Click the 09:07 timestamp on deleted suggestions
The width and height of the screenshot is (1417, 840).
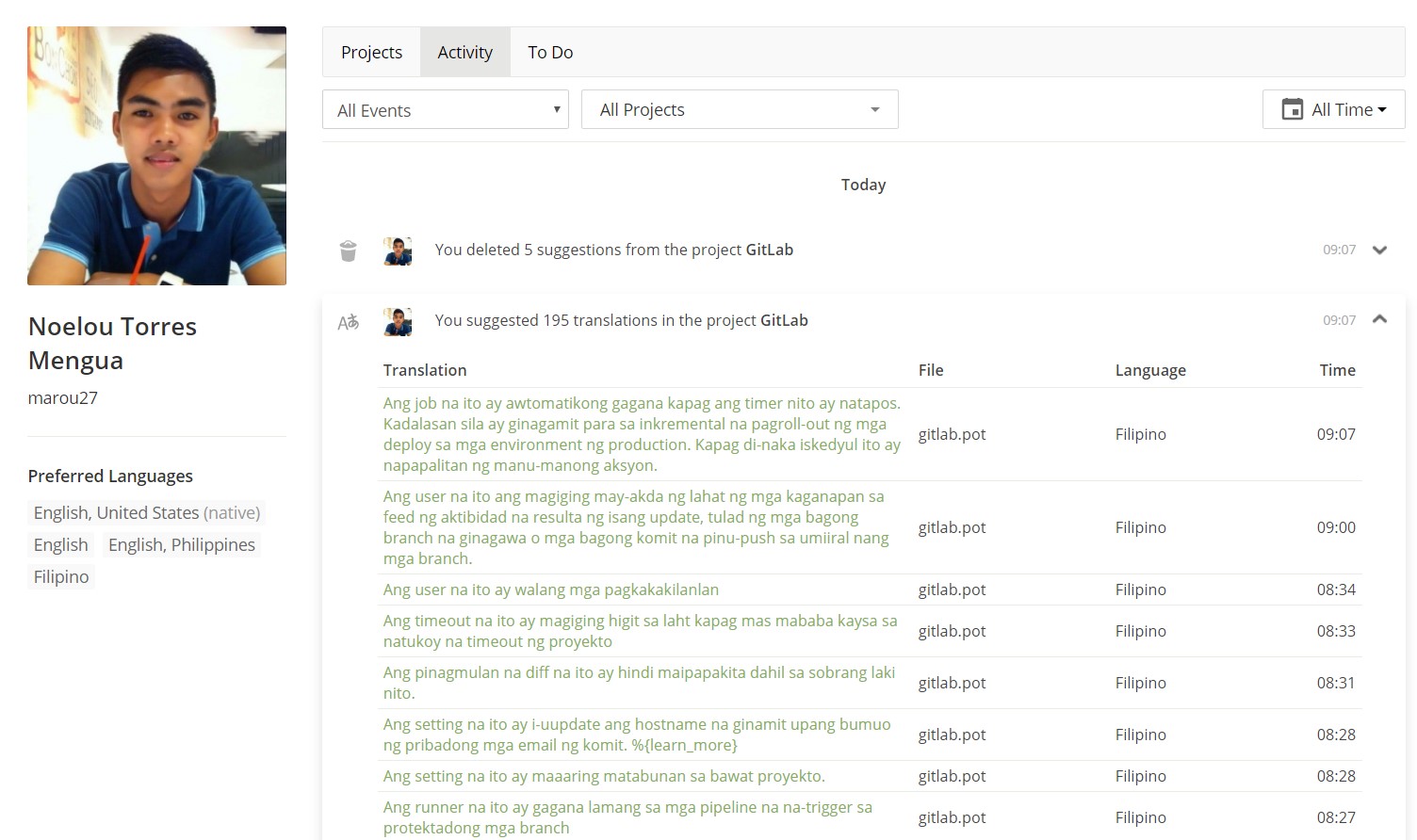click(1339, 250)
